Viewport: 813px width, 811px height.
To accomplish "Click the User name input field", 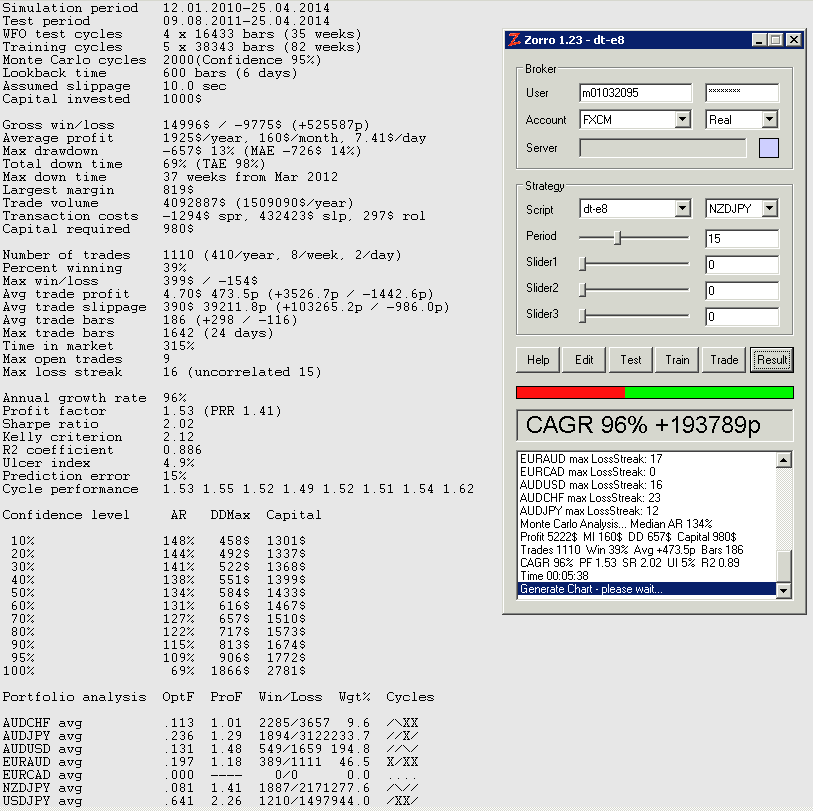I will [635, 93].
